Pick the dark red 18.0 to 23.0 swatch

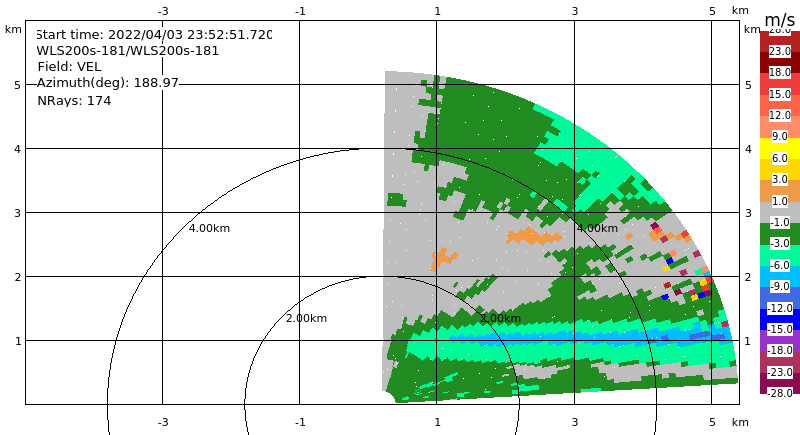pyautogui.click(x=780, y=62)
